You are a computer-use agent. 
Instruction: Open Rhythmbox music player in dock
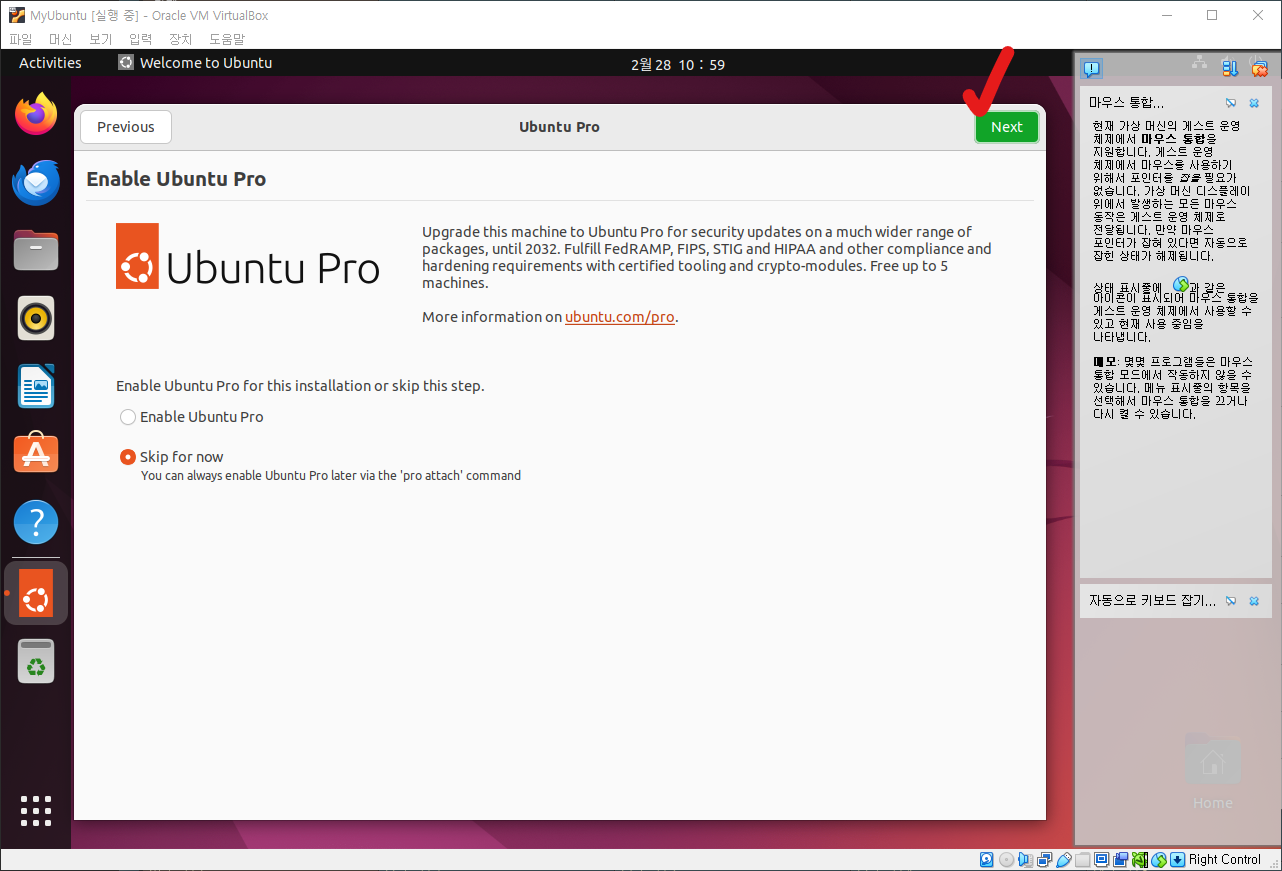click(x=36, y=318)
